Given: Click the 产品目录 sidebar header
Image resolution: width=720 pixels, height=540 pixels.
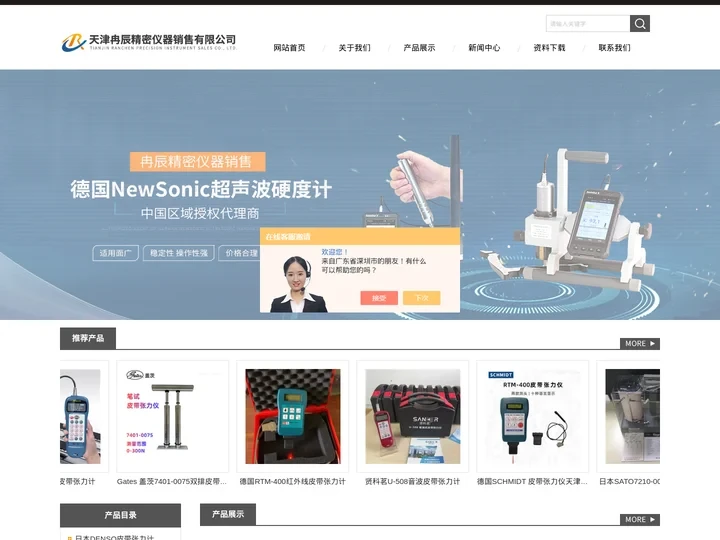Looking at the screenshot, I should [120, 515].
